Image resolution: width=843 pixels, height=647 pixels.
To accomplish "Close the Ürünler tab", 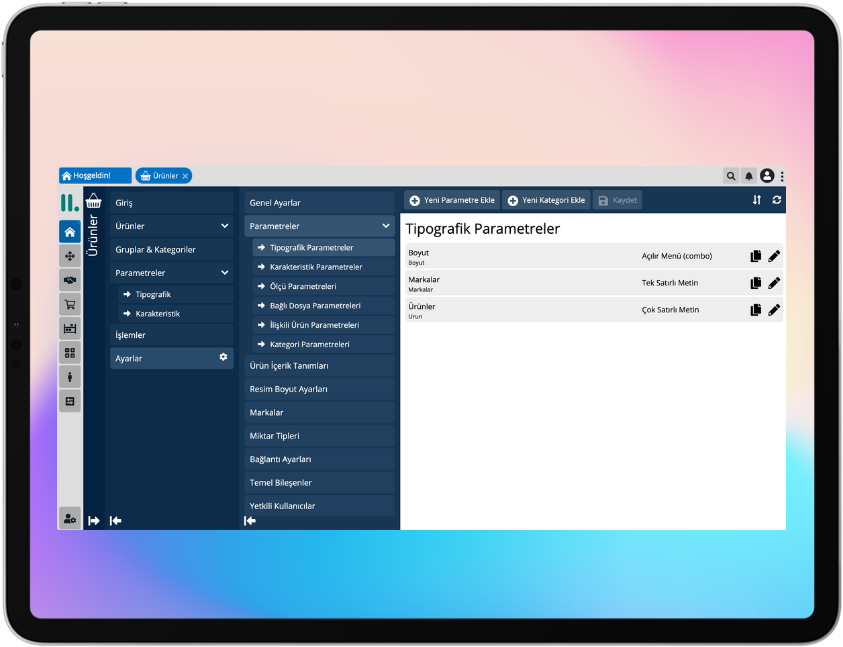I will click(185, 176).
